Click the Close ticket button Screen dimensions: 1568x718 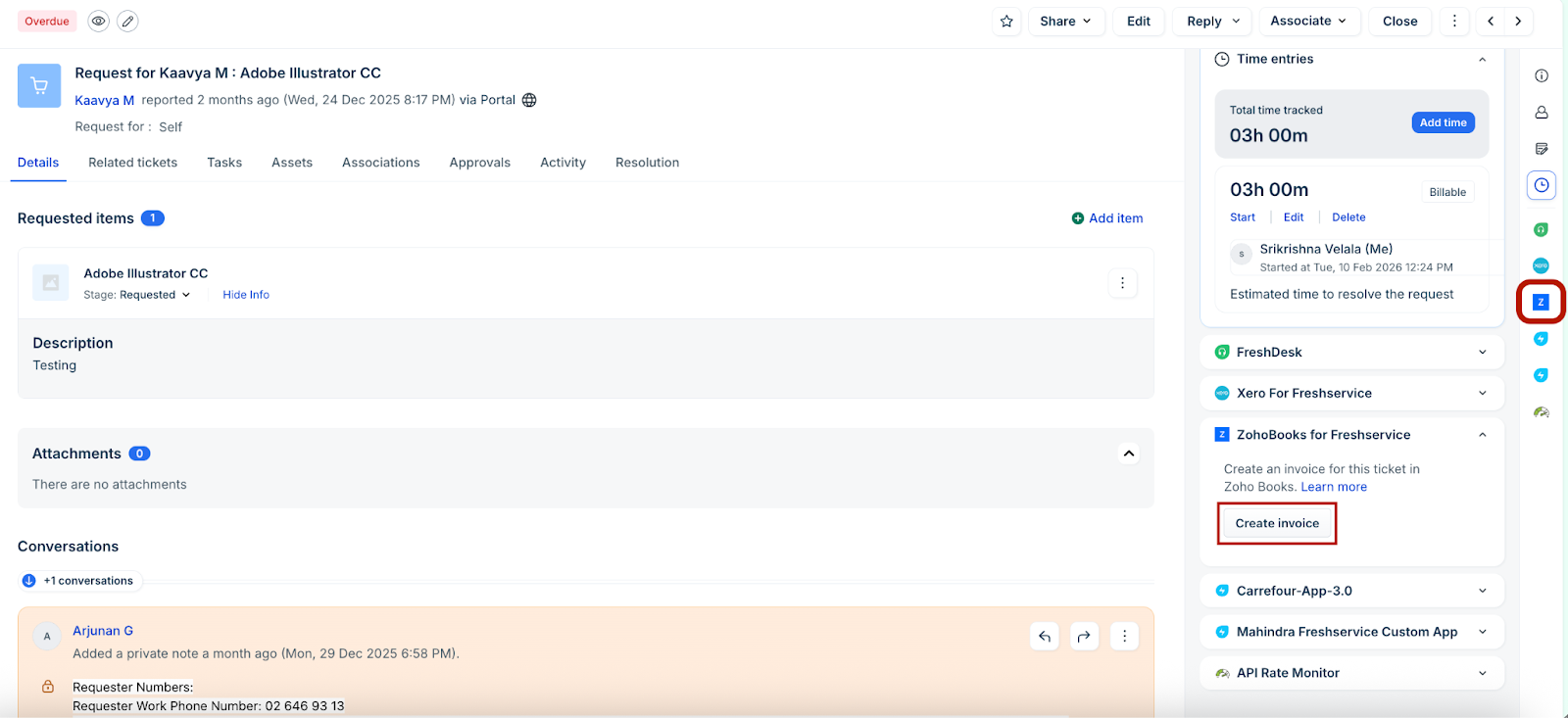(x=1399, y=21)
